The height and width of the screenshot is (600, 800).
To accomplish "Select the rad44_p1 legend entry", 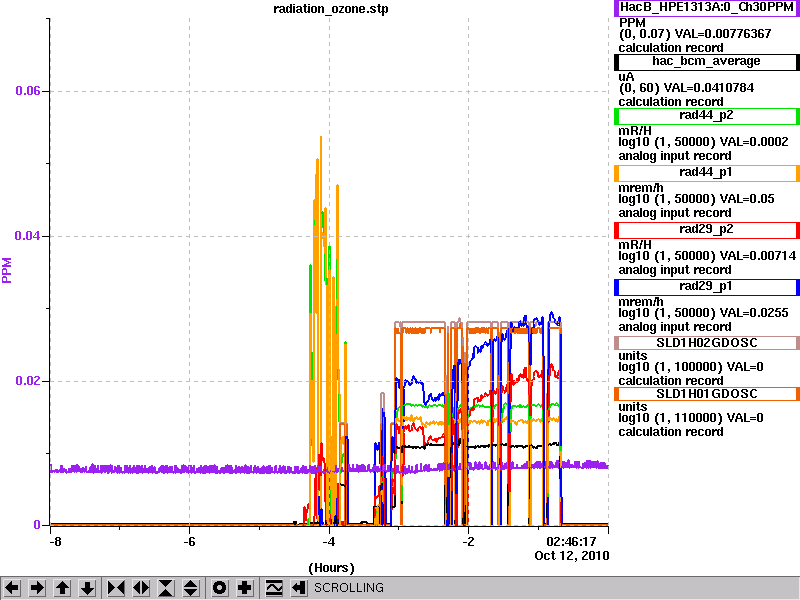I will tap(707, 173).
